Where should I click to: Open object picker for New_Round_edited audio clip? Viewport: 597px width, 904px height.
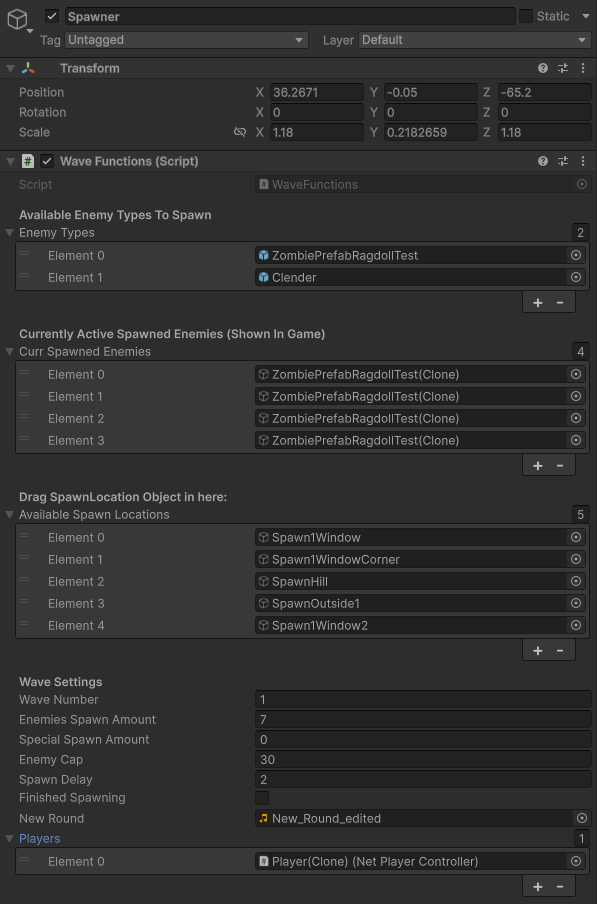(582, 818)
